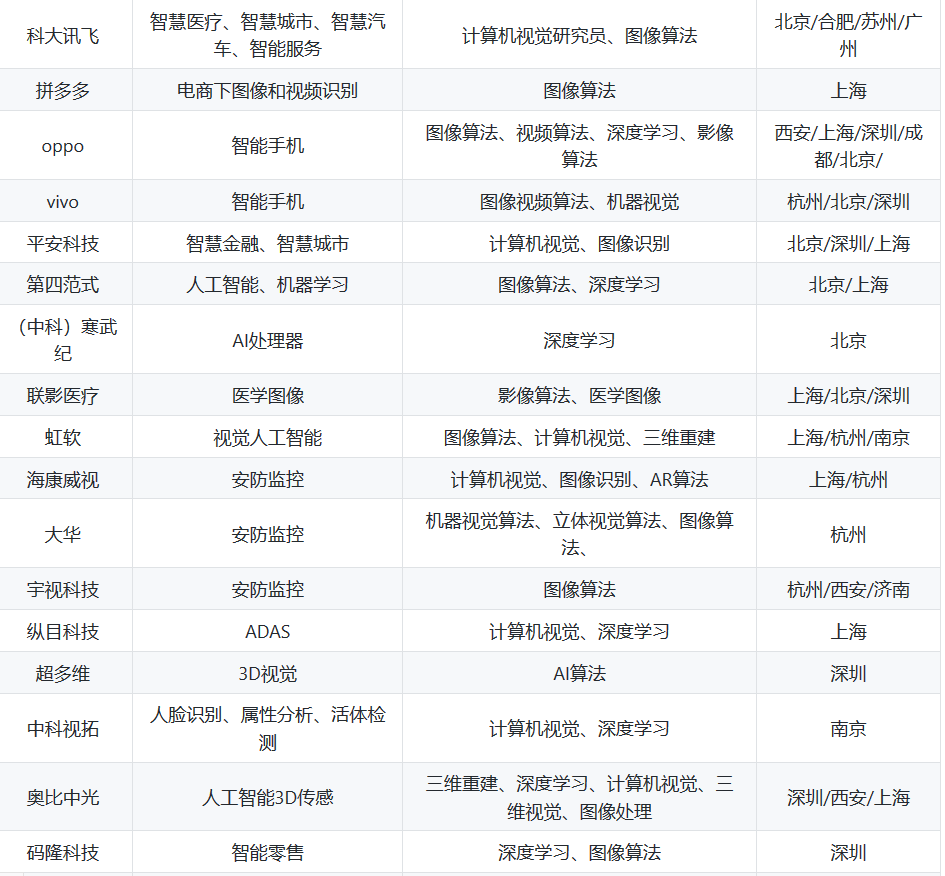Viewport: 945px width, 876px height.
Task: Click the 宇视科技 company name
Action: point(63,589)
